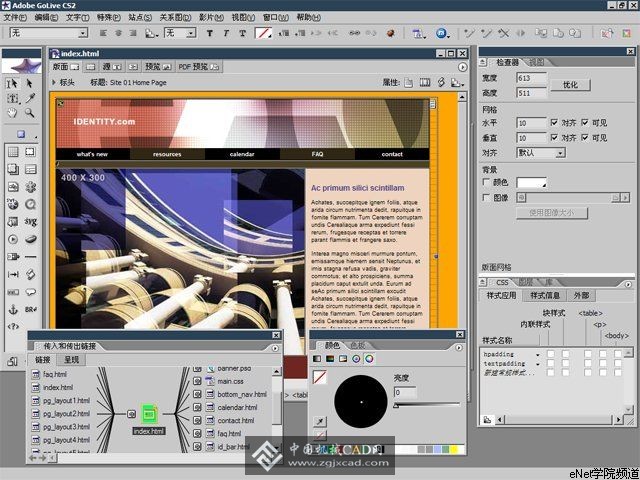
Task: Click the brightness slider track
Action: [x=427, y=404]
